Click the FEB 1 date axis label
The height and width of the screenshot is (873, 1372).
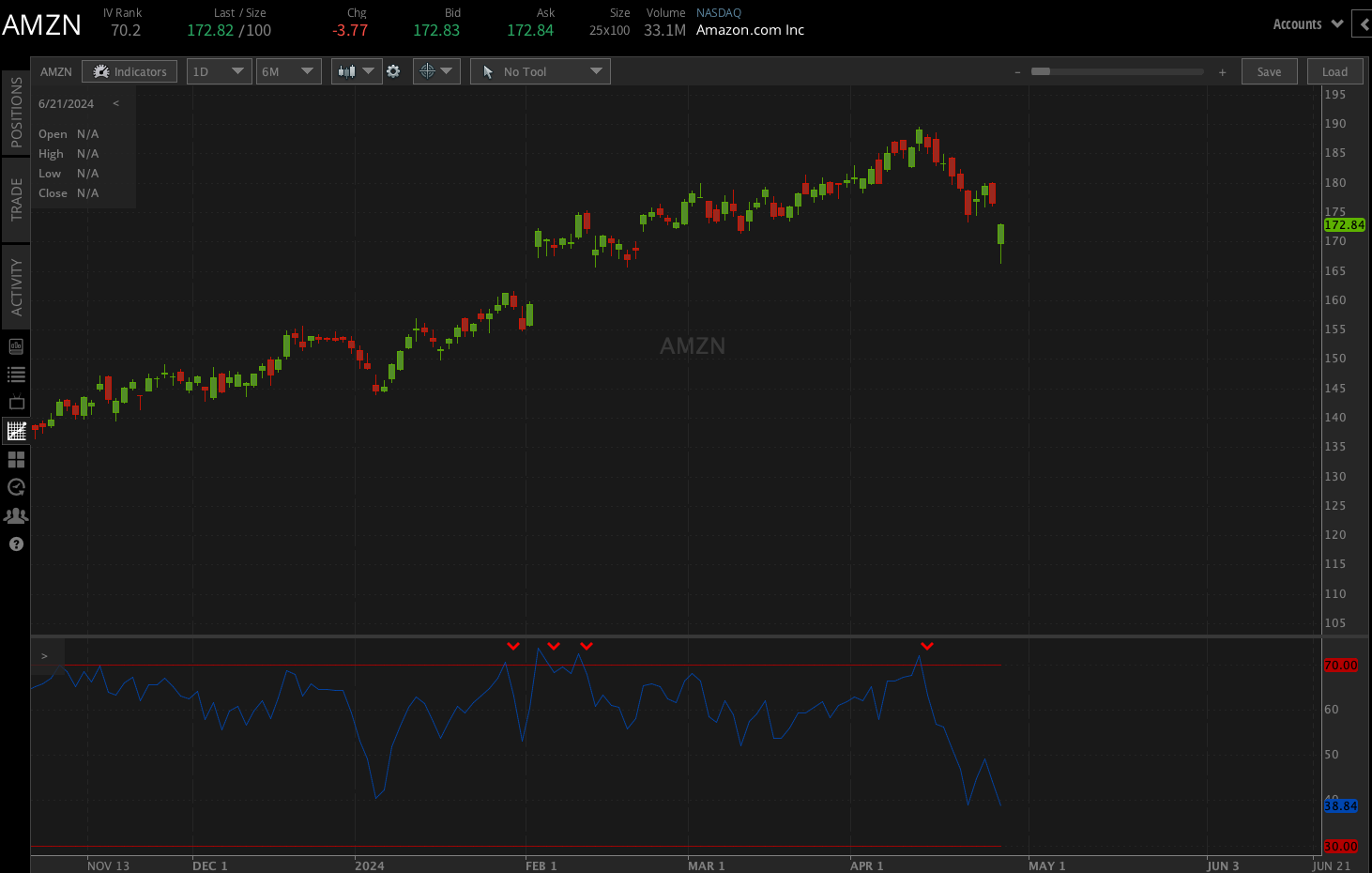point(541,865)
